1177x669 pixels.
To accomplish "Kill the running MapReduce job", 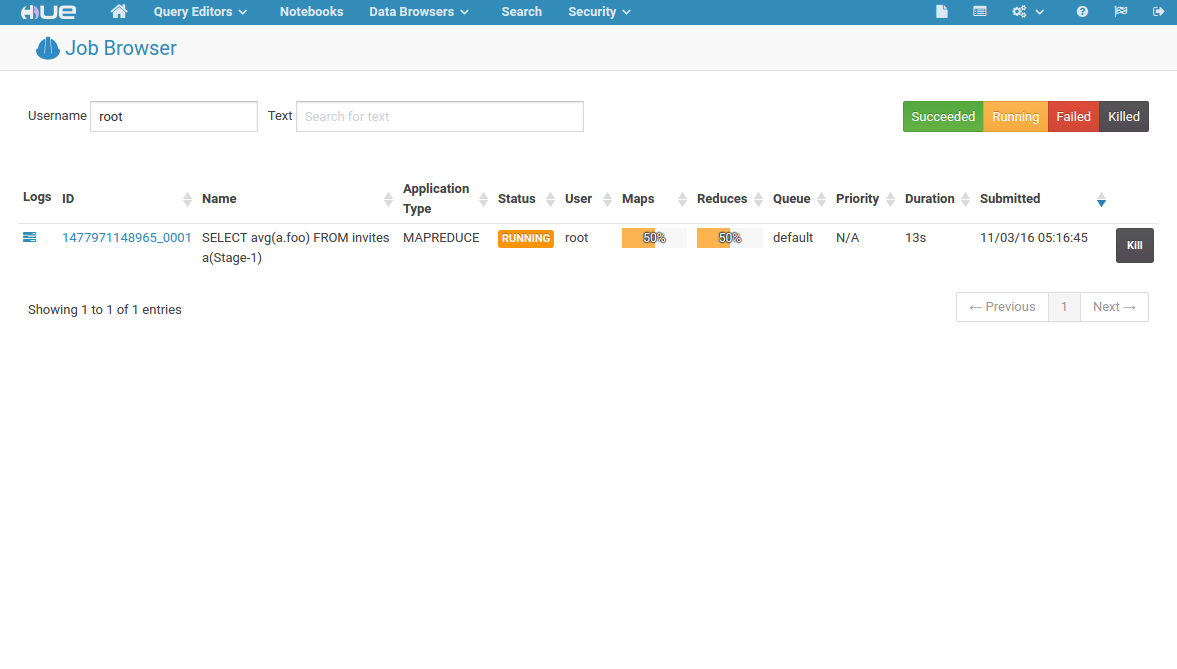I will pyautogui.click(x=1134, y=245).
